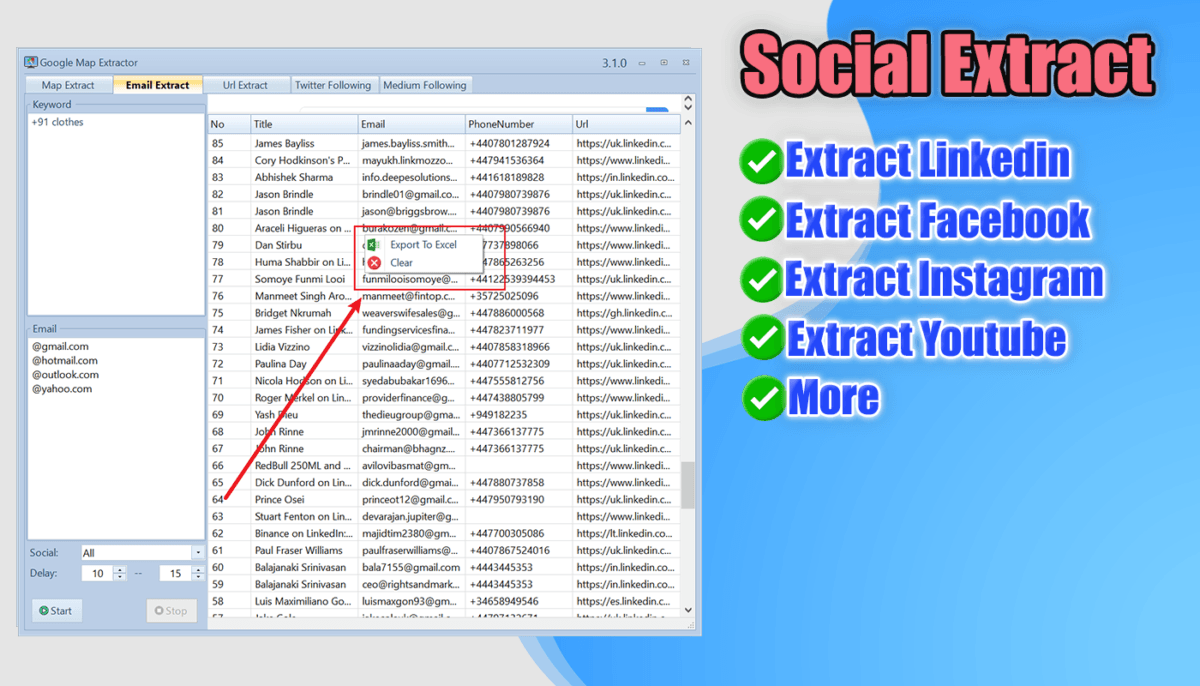This screenshot has height=686, width=1200.
Task: Switch to the Map Extract tab
Action: 67,84
